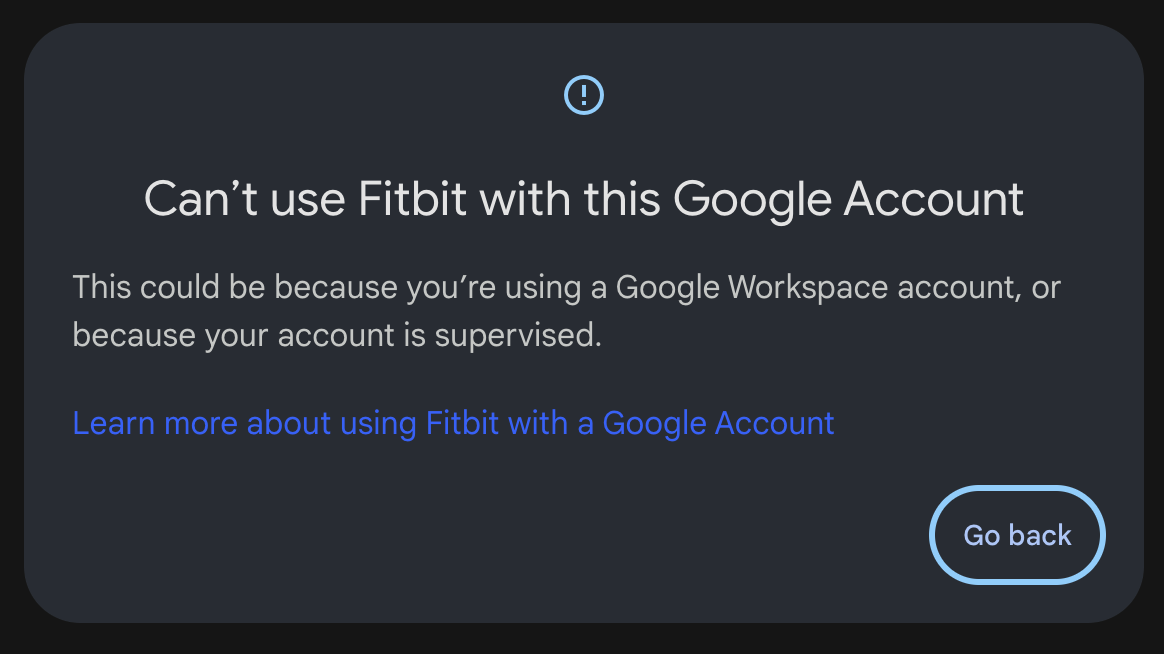Click the highlighted Go back pill button
Screen dimensions: 1164x654
(1017, 535)
